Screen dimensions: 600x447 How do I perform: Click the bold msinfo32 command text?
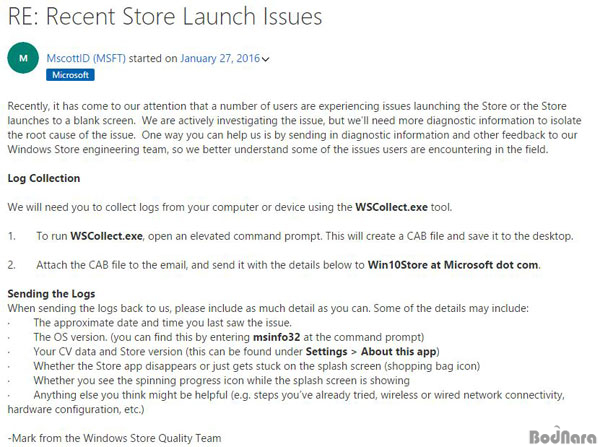click(x=277, y=337)
